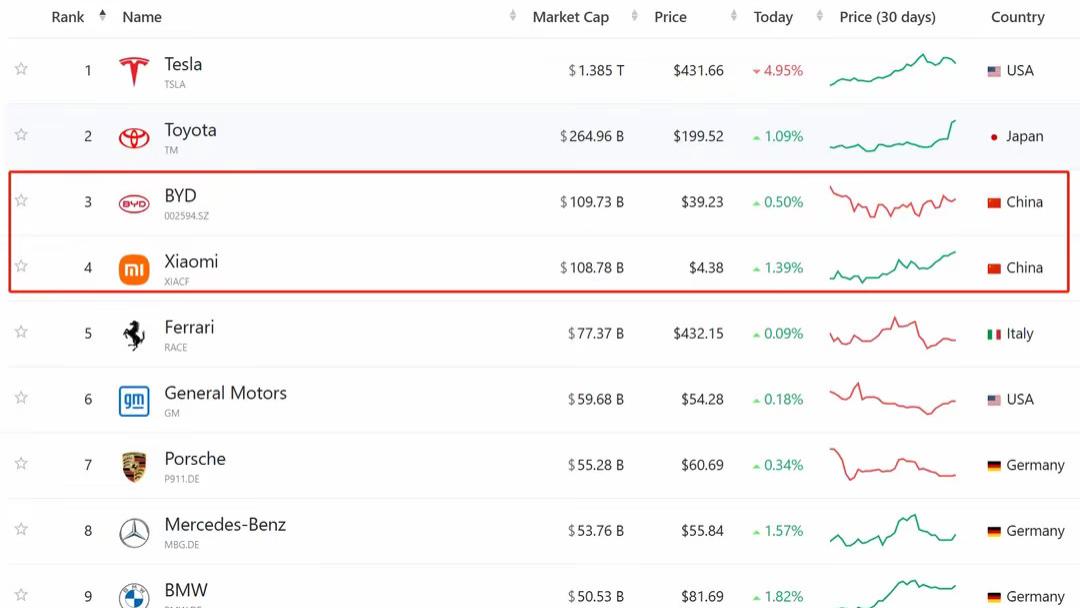The image size is (1080, 608).
Task: Click the BYD logo icon
Action: coord(134,203)
